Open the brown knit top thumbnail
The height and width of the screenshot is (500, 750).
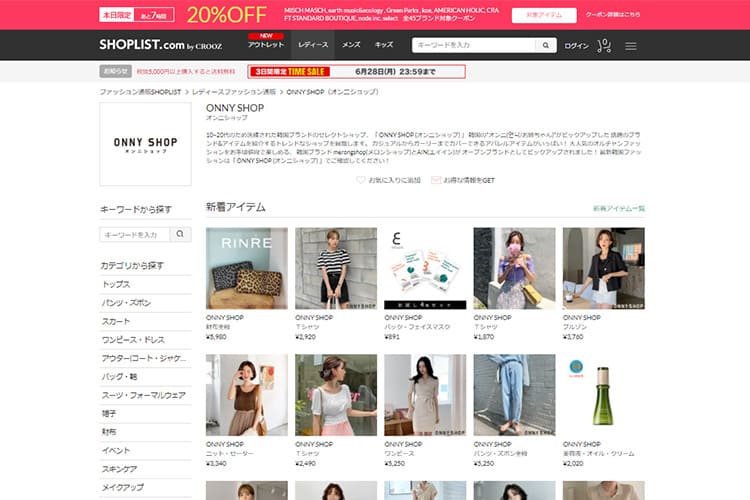tap(247, 395)
